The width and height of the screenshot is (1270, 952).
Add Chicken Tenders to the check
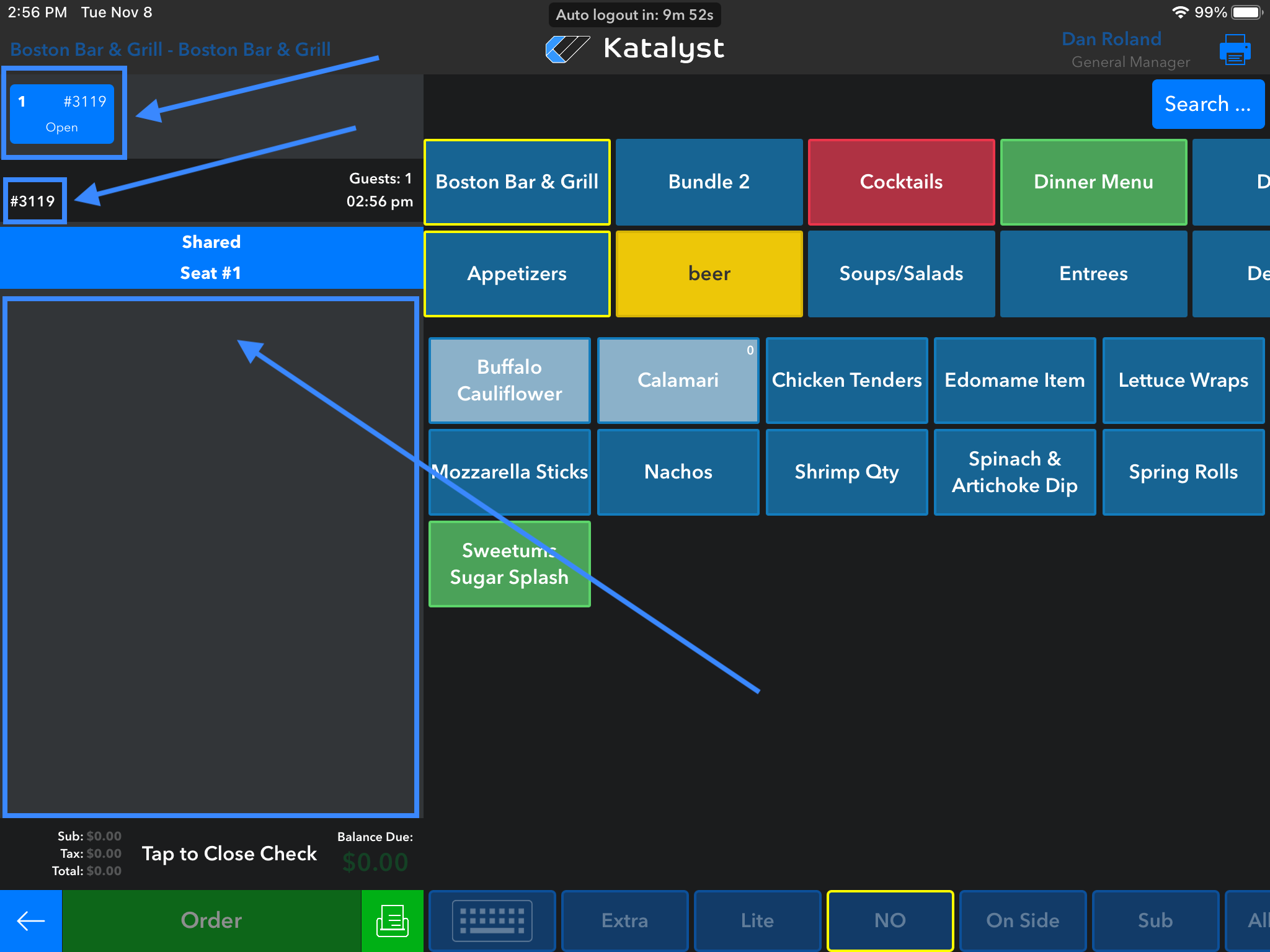pyautogui.click(x=846, y=380)
